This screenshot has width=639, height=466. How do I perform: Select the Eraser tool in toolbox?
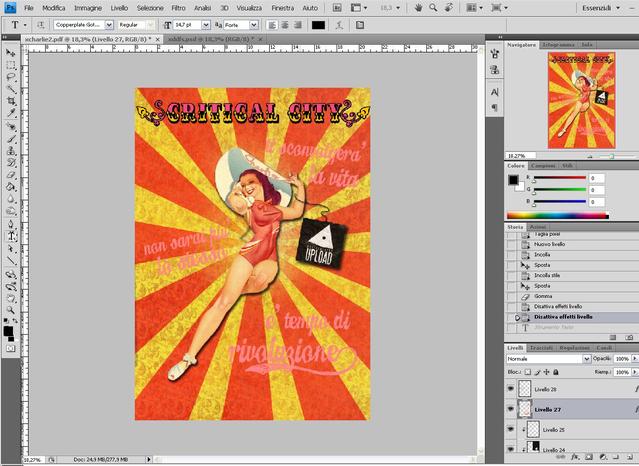pos(11,175)
